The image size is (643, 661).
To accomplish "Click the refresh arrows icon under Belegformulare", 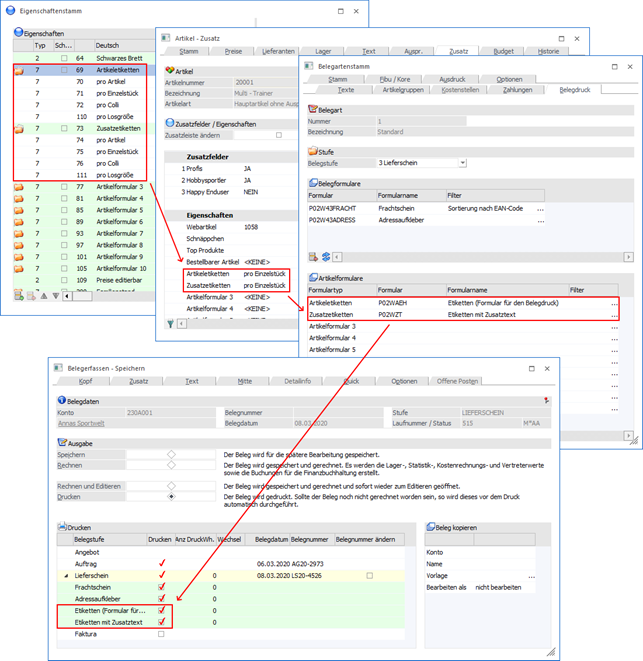I will click(326, 257).
